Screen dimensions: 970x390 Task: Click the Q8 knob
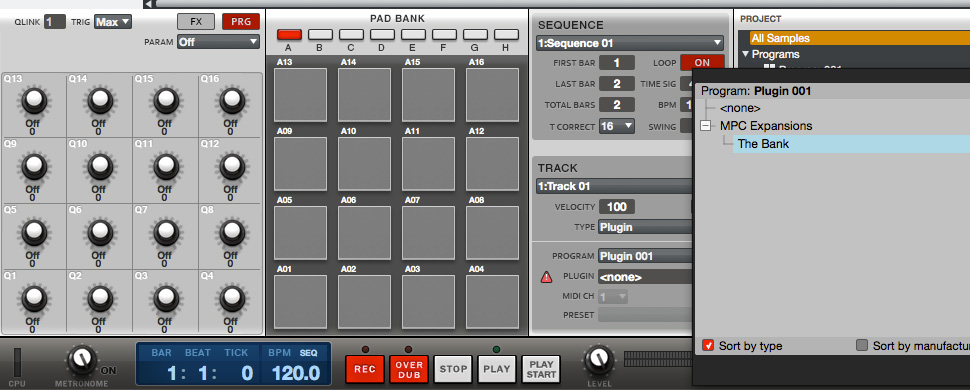point(232,233)
